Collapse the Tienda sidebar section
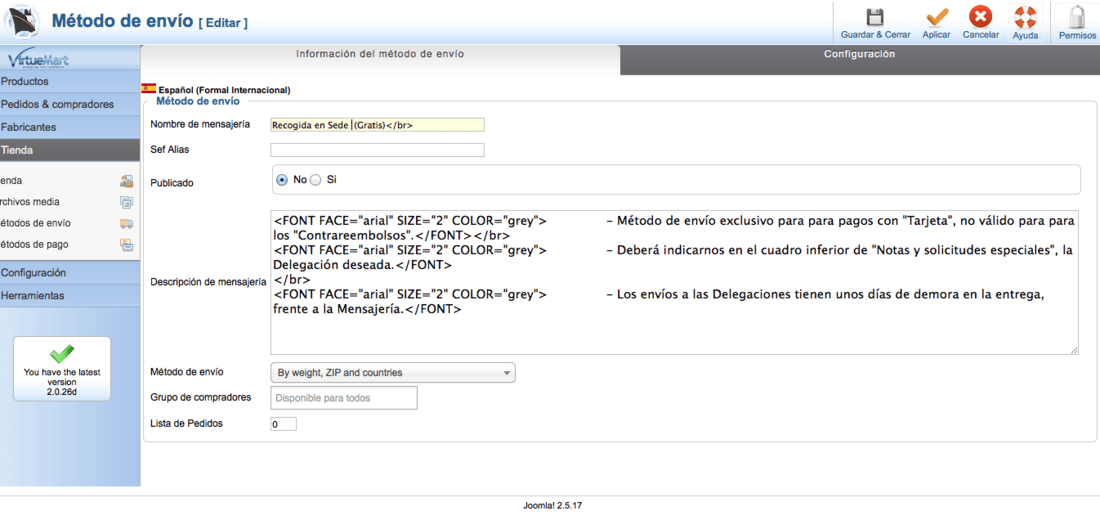 pyautogui.click(x=70, y=150)
